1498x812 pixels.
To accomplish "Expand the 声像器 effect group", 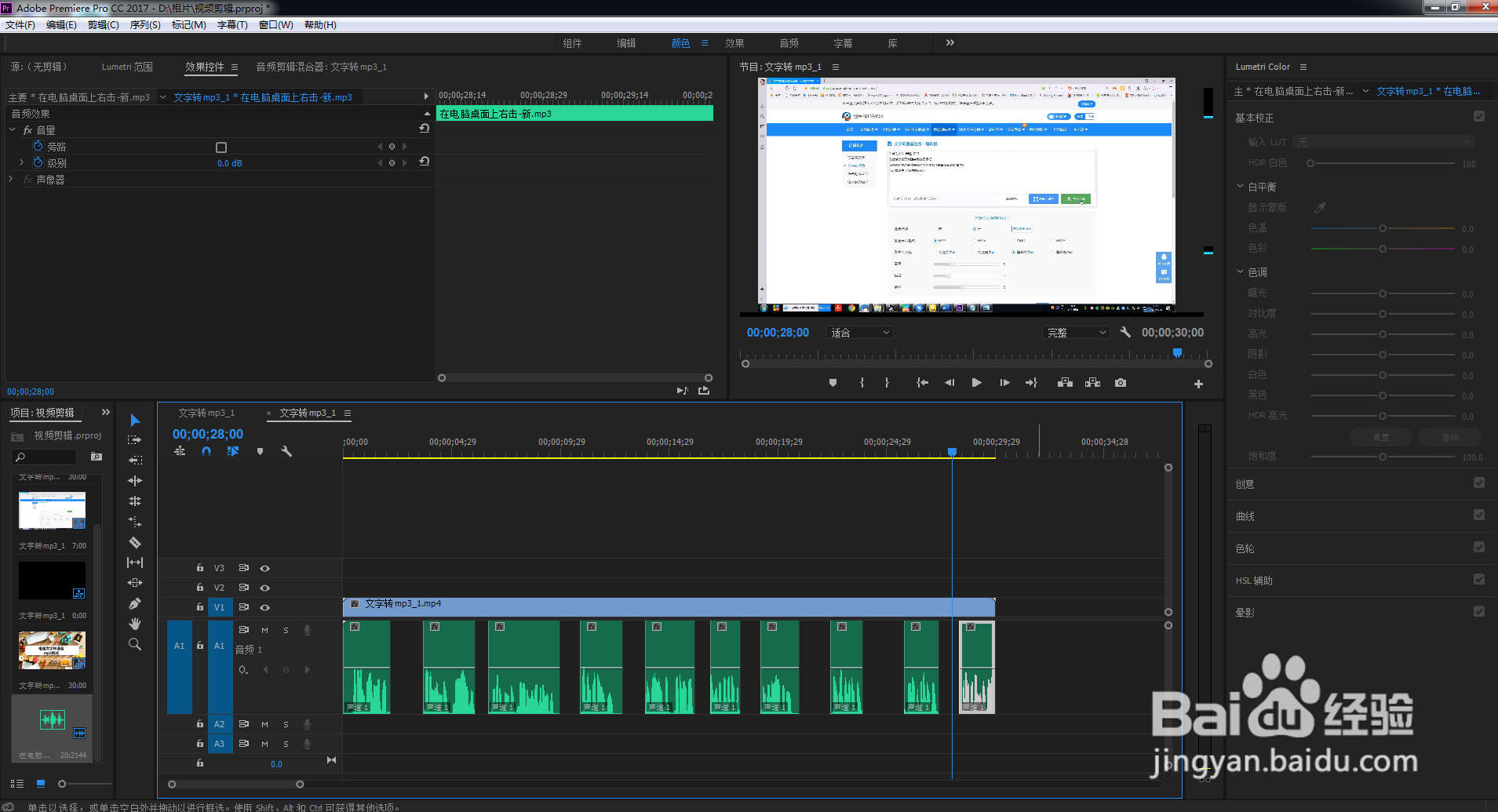I will [12, 180].
